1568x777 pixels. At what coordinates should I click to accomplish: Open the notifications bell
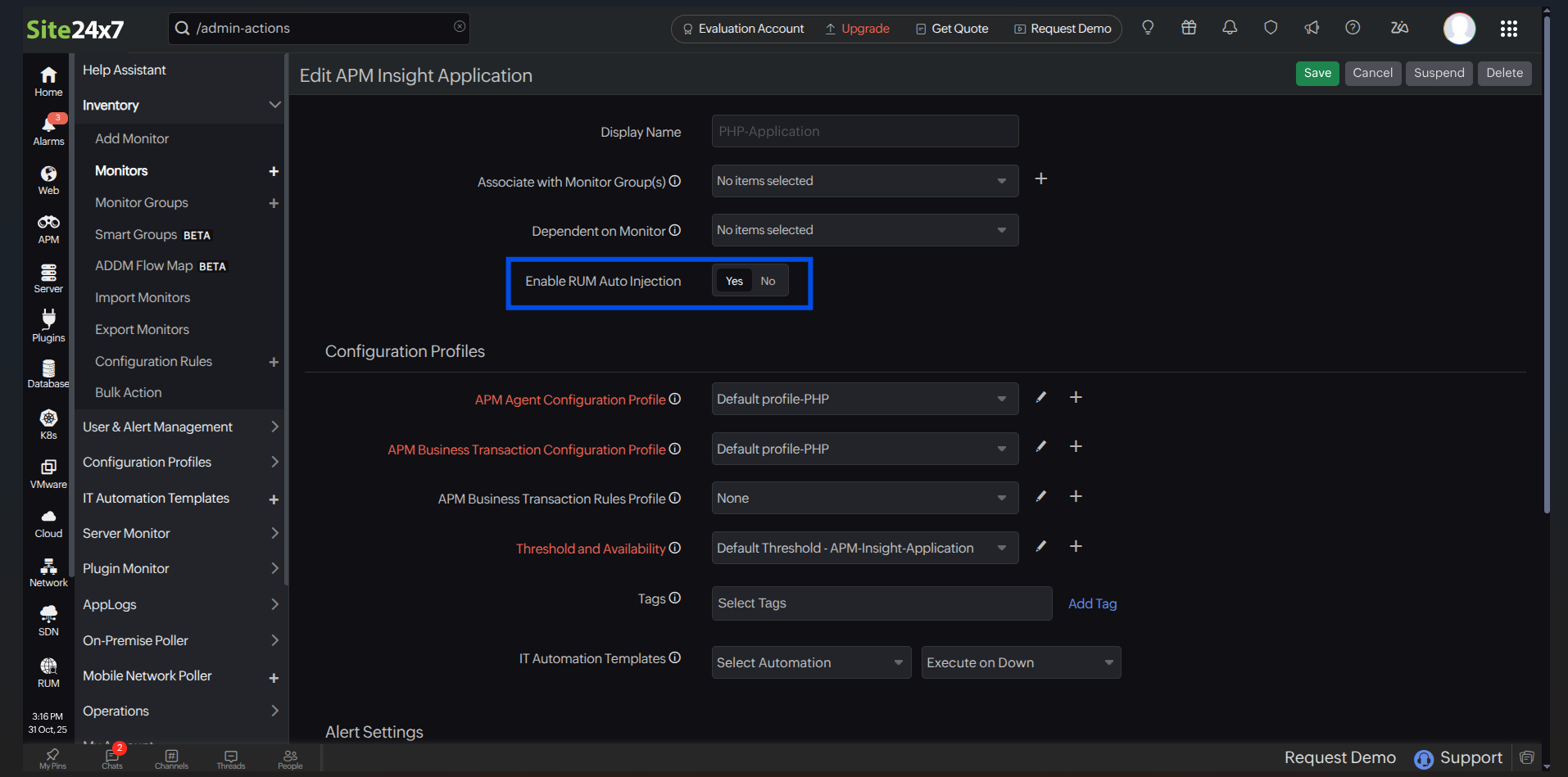pos(1229,27)
